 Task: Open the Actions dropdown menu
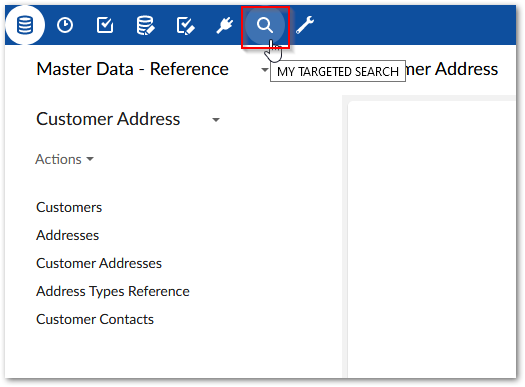[64, 159]
